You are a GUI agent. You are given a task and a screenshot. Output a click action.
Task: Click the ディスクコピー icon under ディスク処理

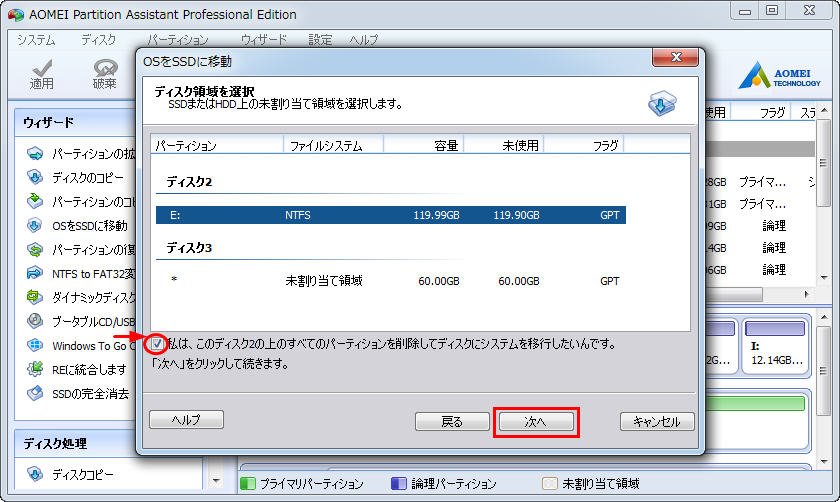point(35,474)
